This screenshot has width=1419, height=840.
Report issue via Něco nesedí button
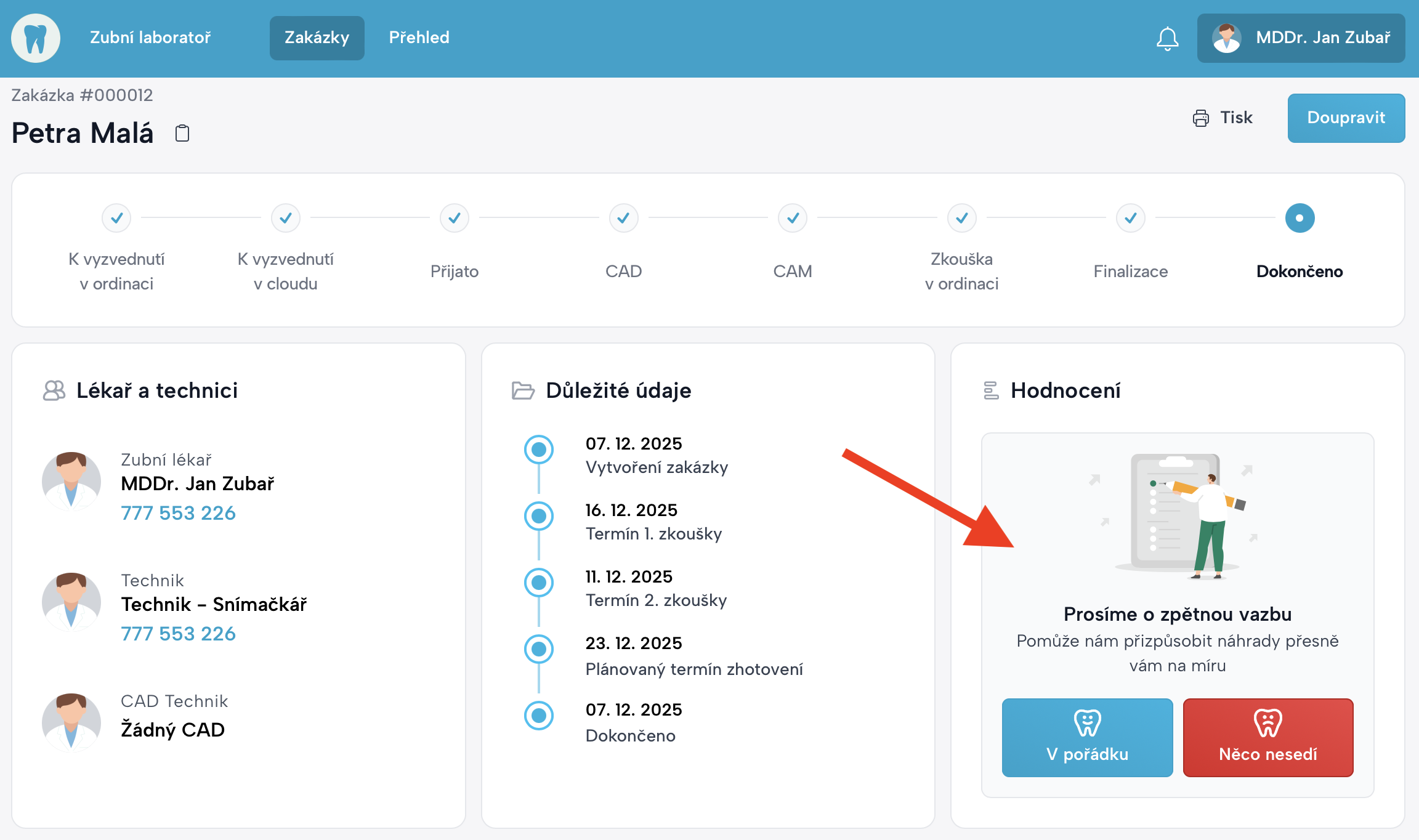[x=1267, y=737]
